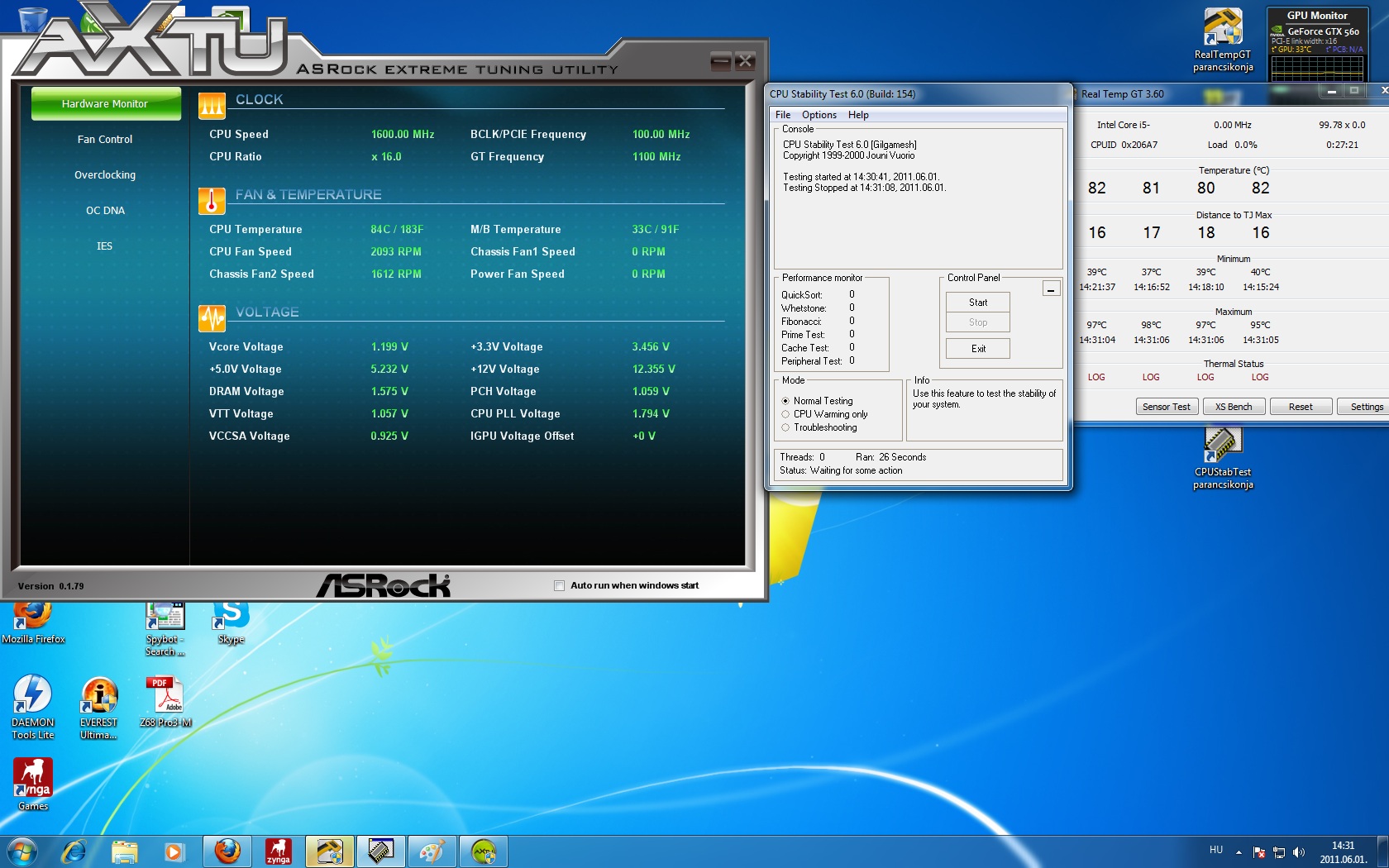This screenshot has height=868, width=1389.
Task: Select the Troubleshooting mode option
Action: [x=785, y=427]
